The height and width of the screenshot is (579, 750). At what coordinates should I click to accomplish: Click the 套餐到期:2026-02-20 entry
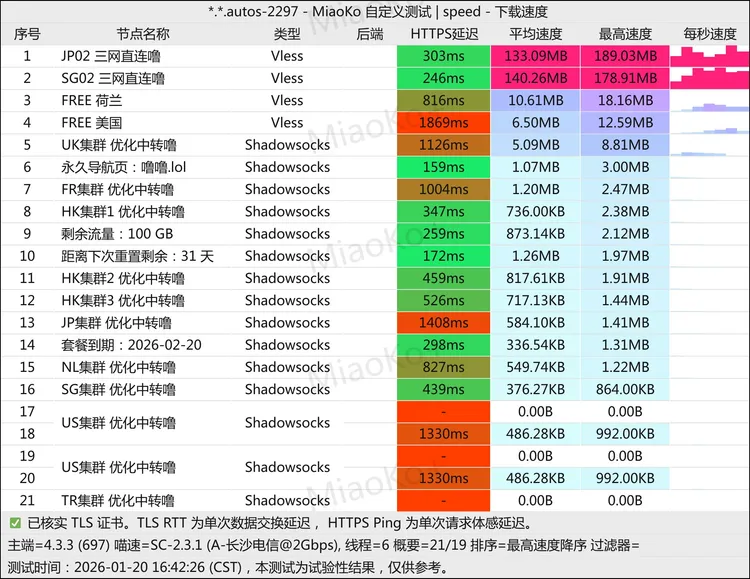point(130,345)
